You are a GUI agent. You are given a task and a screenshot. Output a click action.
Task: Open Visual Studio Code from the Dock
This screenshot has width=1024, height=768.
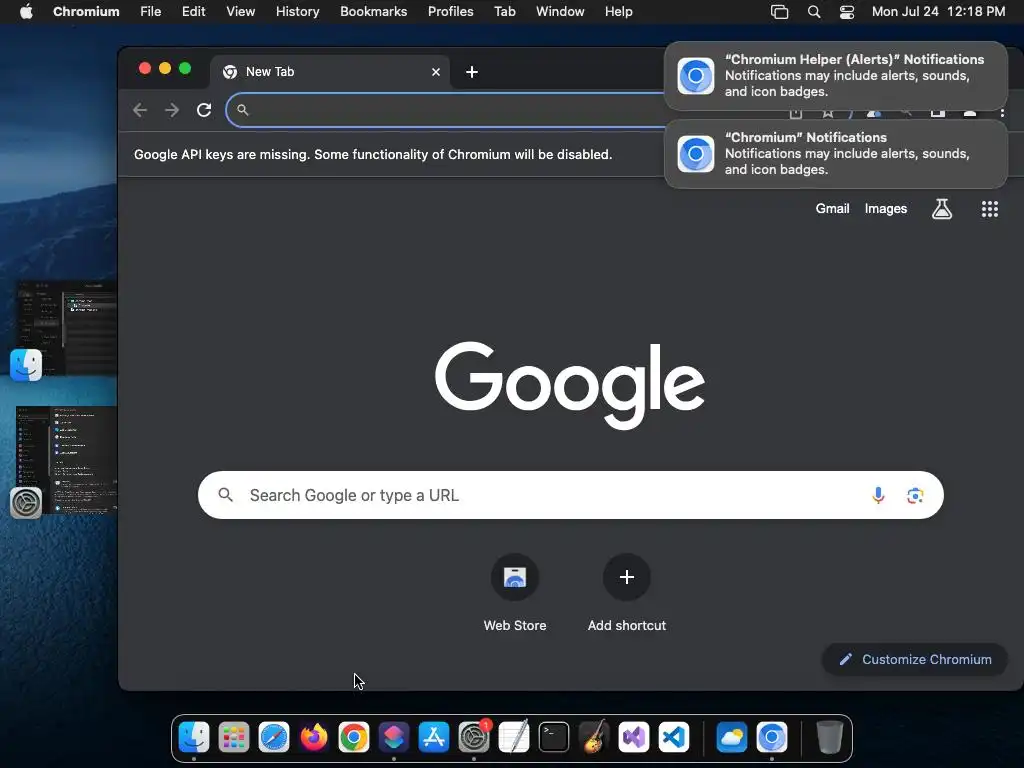673,738
